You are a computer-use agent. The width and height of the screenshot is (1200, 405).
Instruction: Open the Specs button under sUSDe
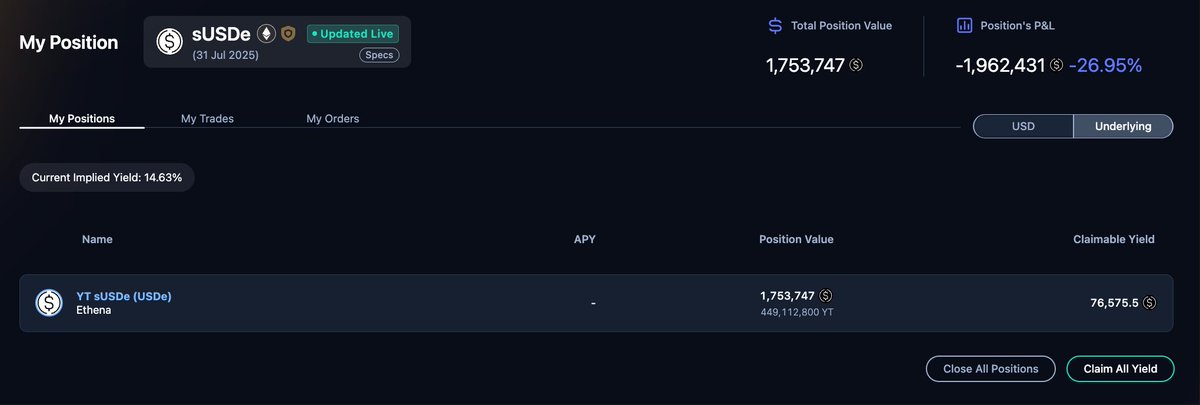click(377, 55)
